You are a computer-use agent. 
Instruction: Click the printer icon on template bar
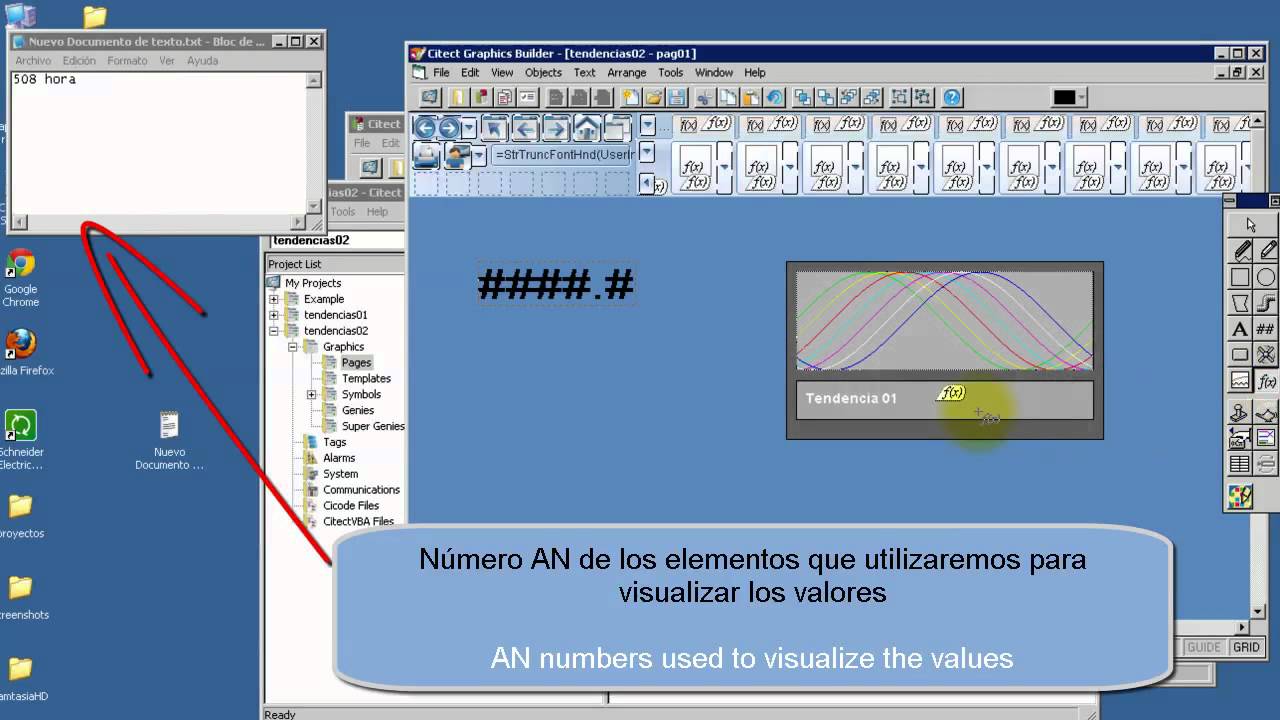point(427,155)
